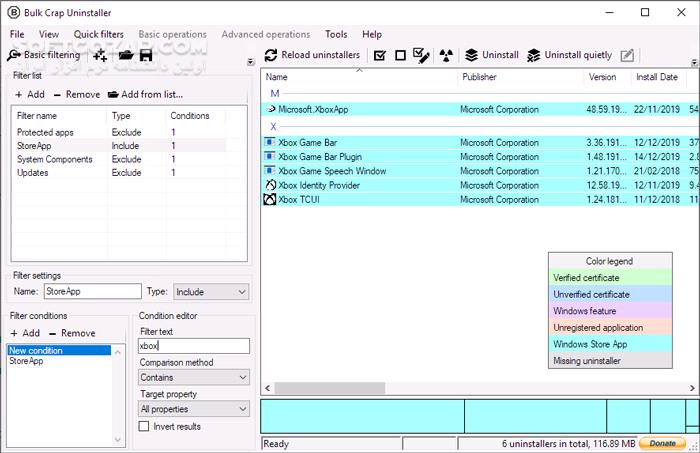Click the Unverified certificate legend swatch
This screenshot has width=700, height=453.
(x=610, y=294)
